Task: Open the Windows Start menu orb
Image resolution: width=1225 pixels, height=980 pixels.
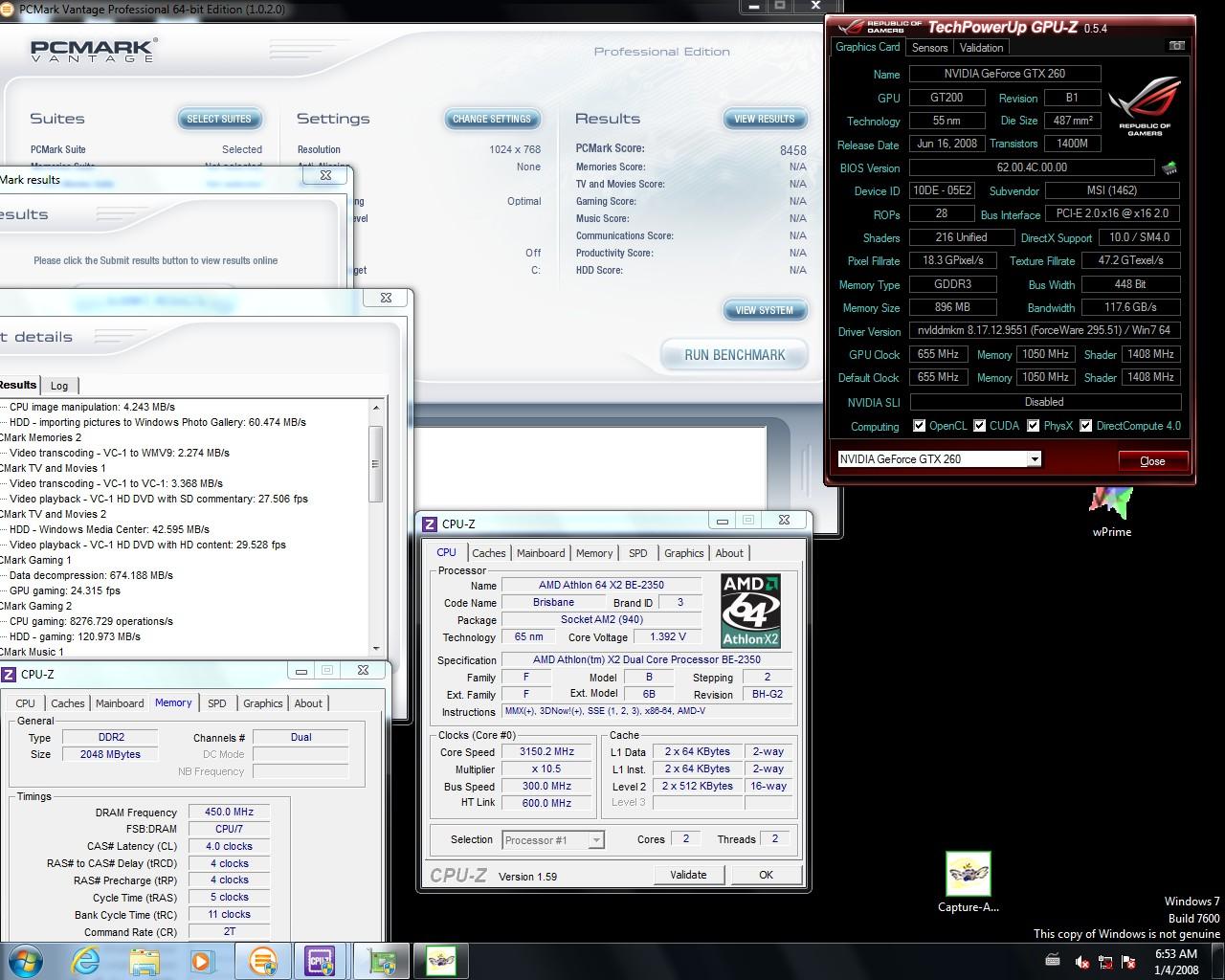Action: tap(26, 960)
